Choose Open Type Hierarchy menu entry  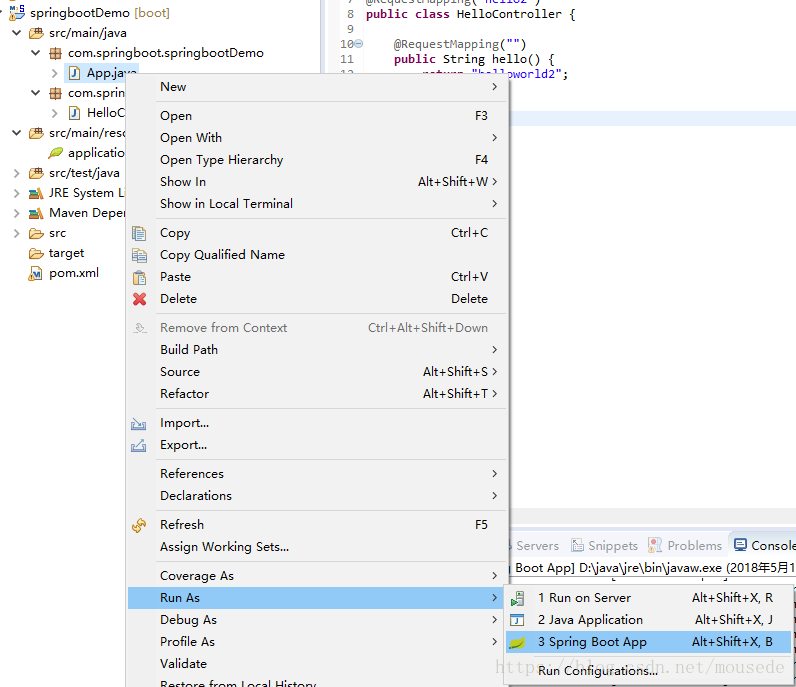point(221,160)
